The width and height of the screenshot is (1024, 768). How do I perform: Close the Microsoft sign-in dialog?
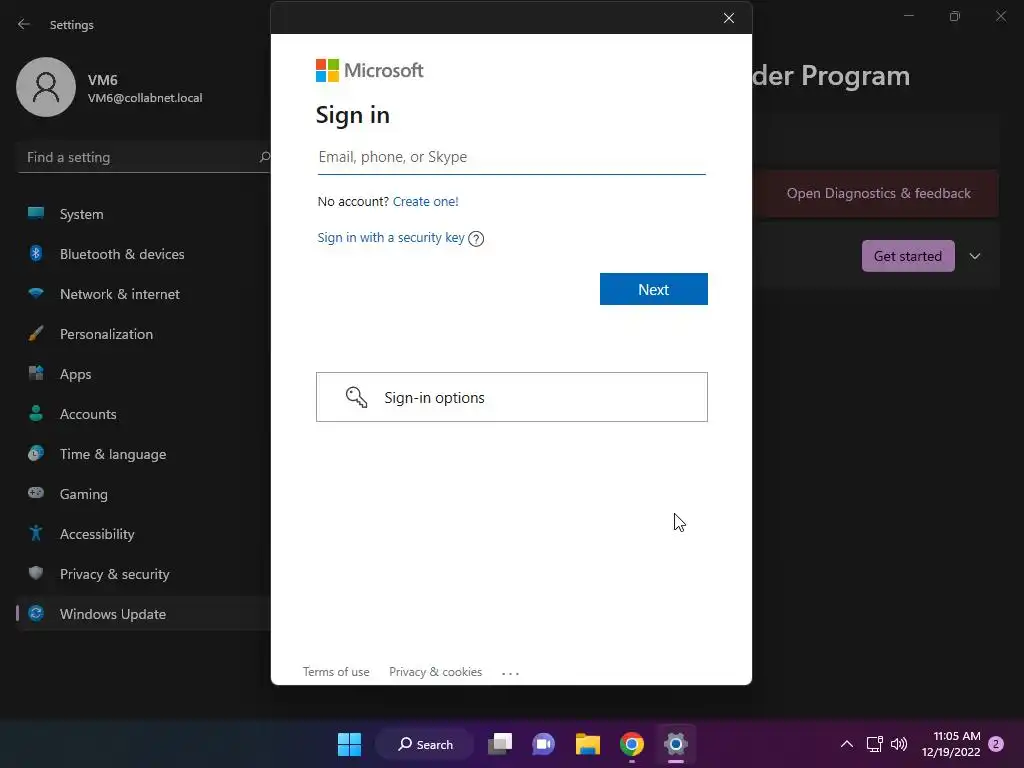[x=729, y=18]
